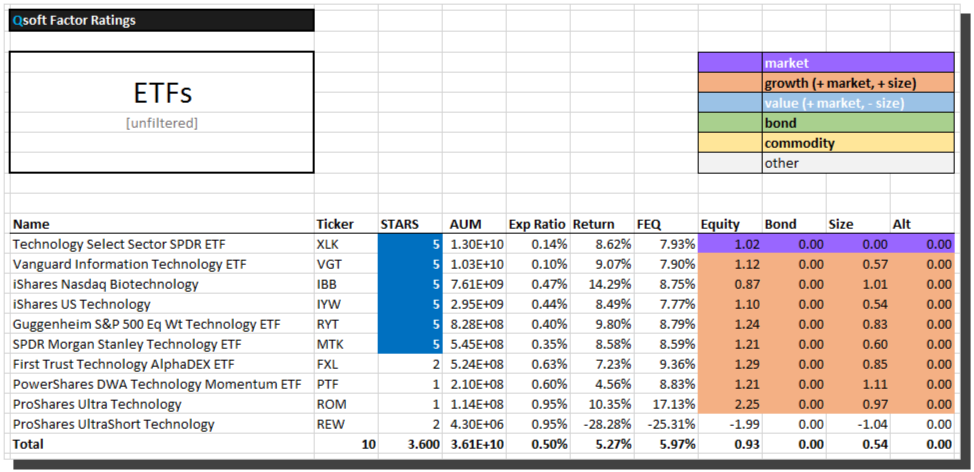Screen dimensions: 974x472
Task: Select Technology Select Sector SPDR ETF name cell
Action: click(162, 245)
